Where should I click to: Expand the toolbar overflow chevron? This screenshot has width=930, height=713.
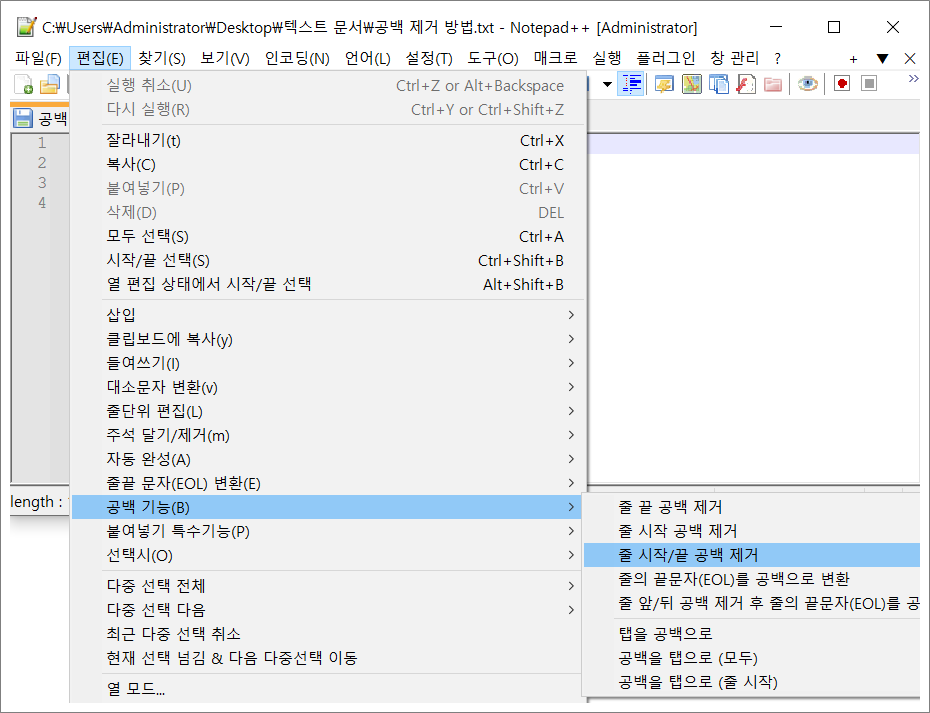(913, 78)
